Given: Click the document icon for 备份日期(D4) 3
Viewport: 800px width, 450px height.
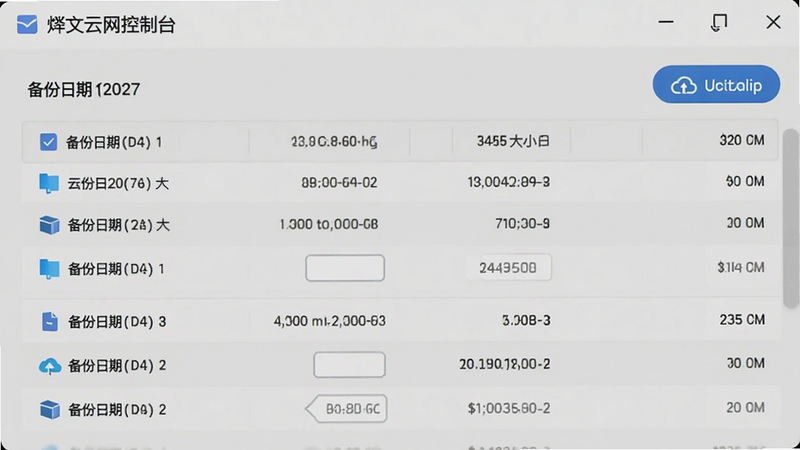Looking at the screenshot, I should pos(49,322).
